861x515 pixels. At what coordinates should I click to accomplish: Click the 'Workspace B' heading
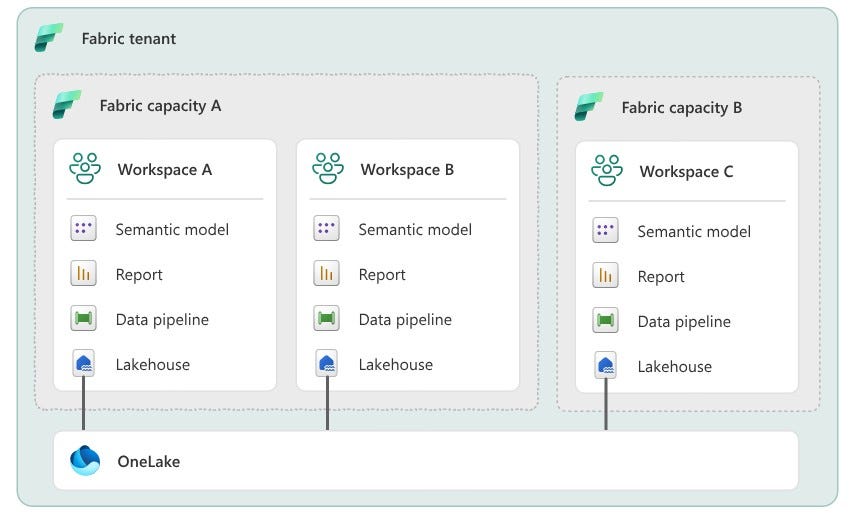point(407,170)
